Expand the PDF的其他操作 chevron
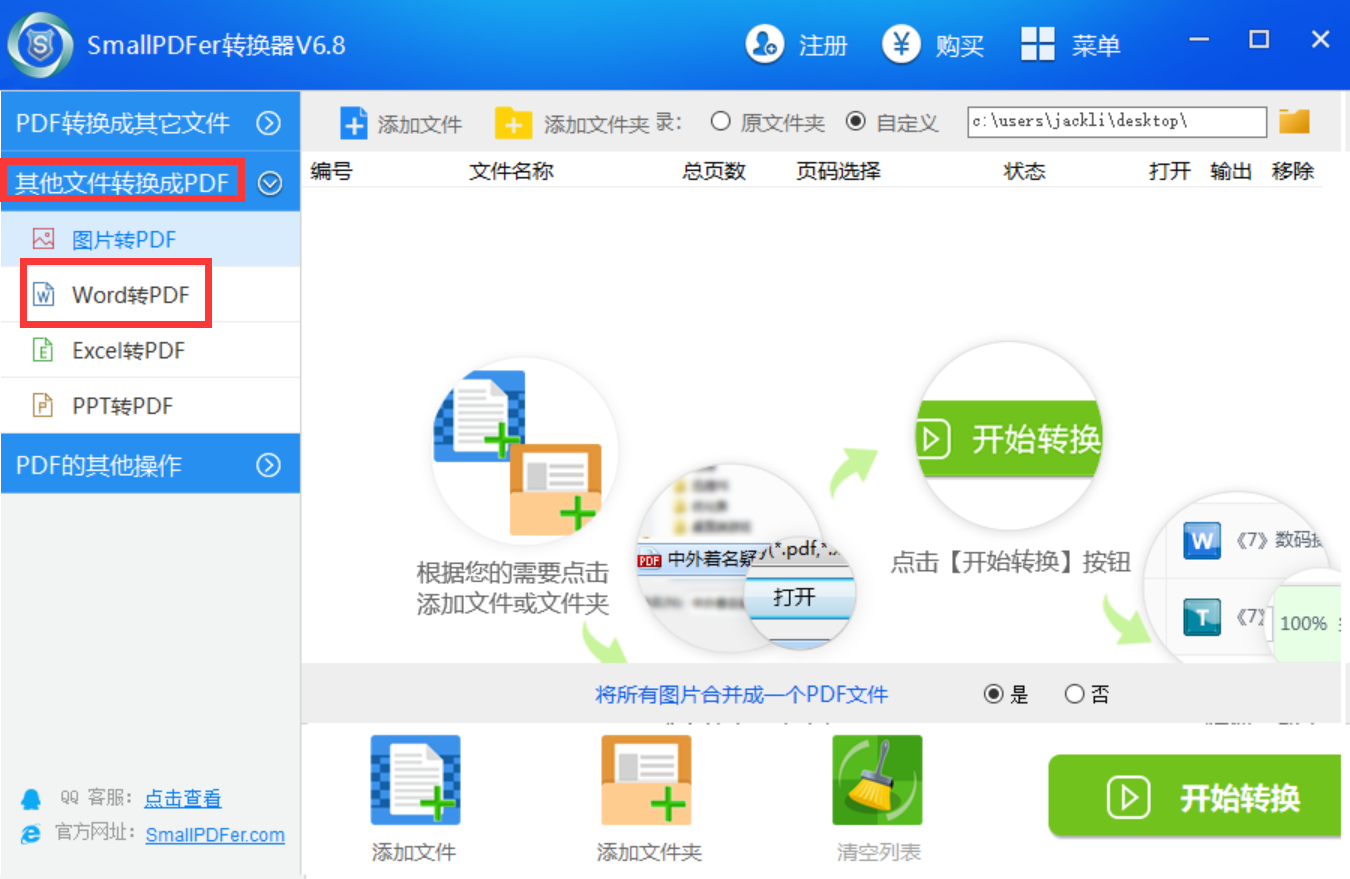Viewport: 1350px width, 879px height. [x=268, y=465]
